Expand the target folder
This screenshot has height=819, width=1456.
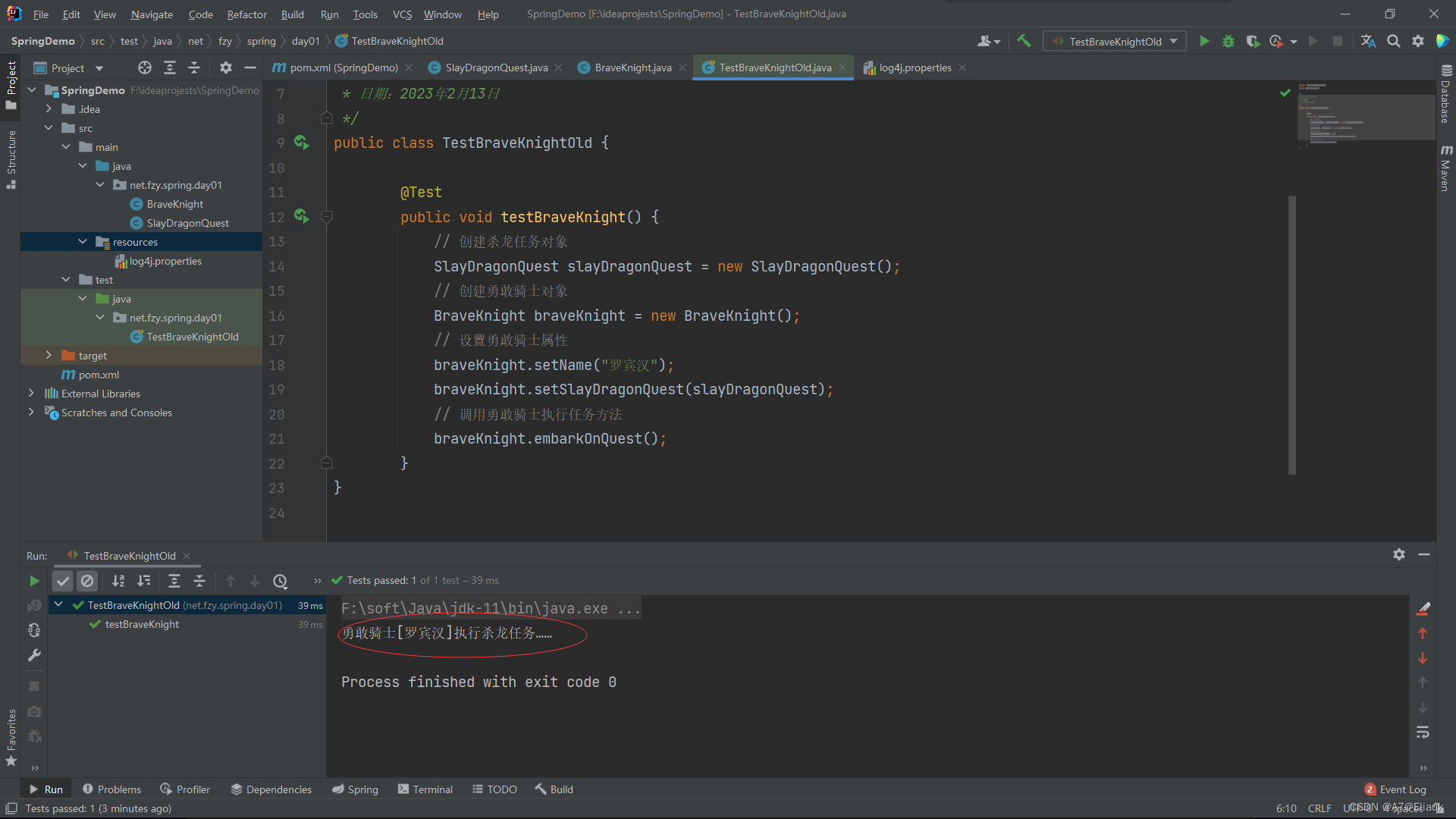coord(49,356)
